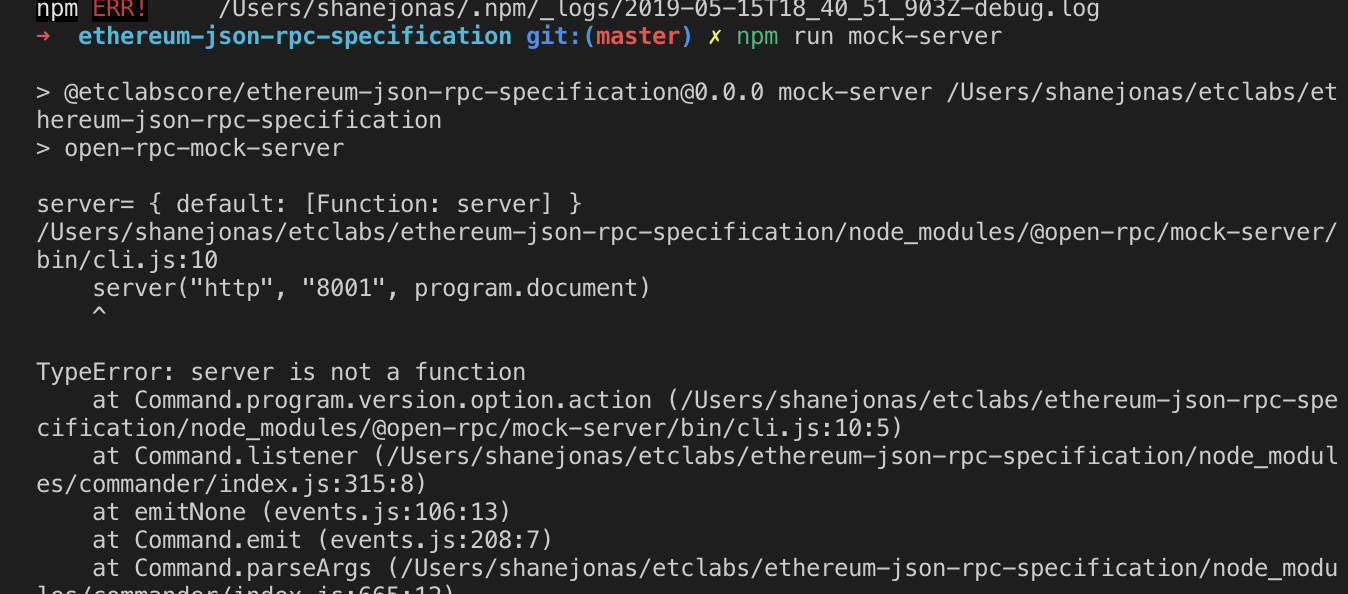The image size is (1348, 594).
Task: Select the @etclabscore package version line
Action: [x=400, y=92]
